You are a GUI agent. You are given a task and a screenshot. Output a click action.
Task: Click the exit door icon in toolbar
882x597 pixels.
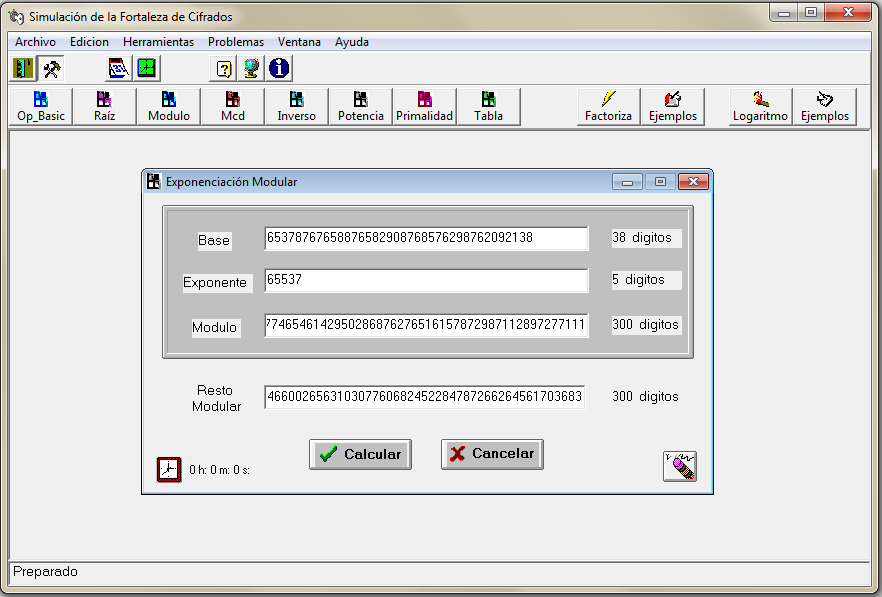[x=23, y=68]
